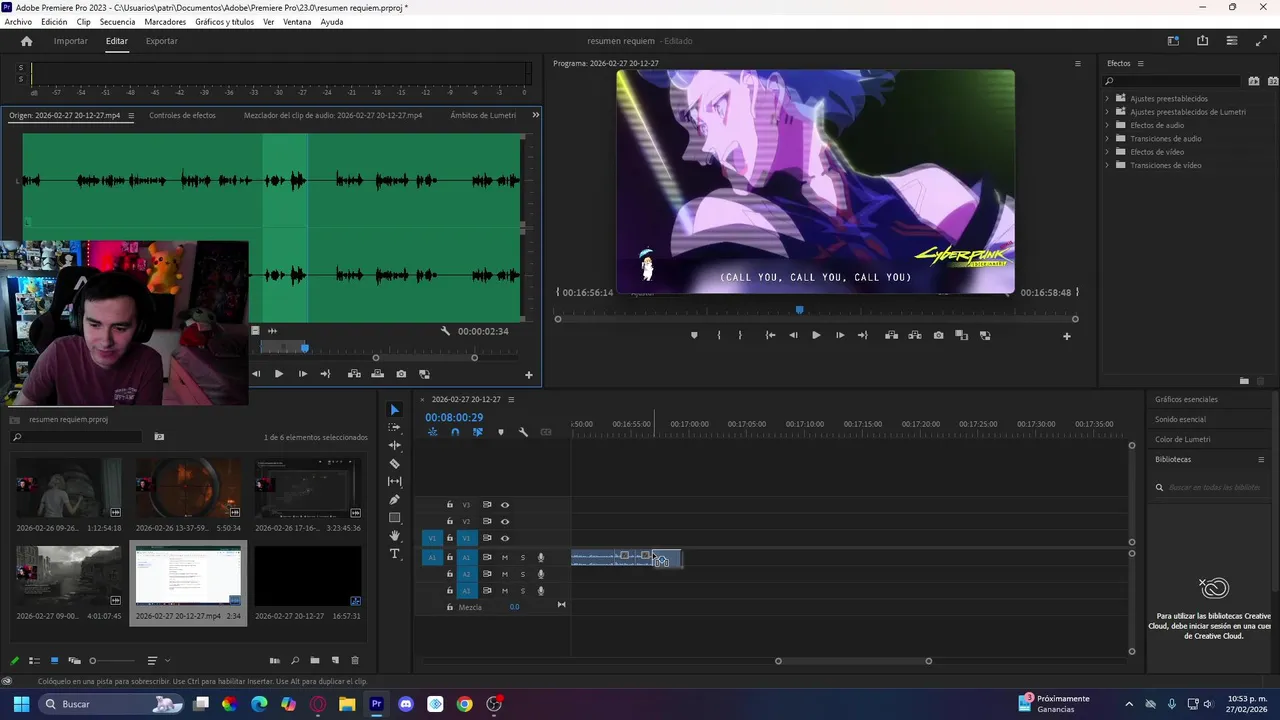Select the Ripple Edit tool
Viewport: 1280px width, 720px height.
(394, 445)
